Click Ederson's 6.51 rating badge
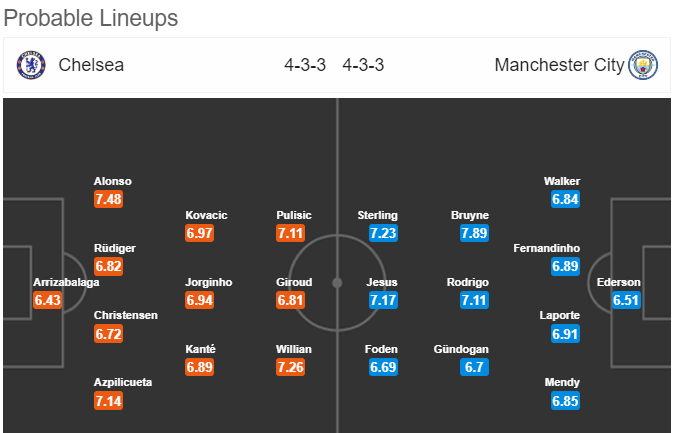Viewport: 675px width, 433px height. 626,300
